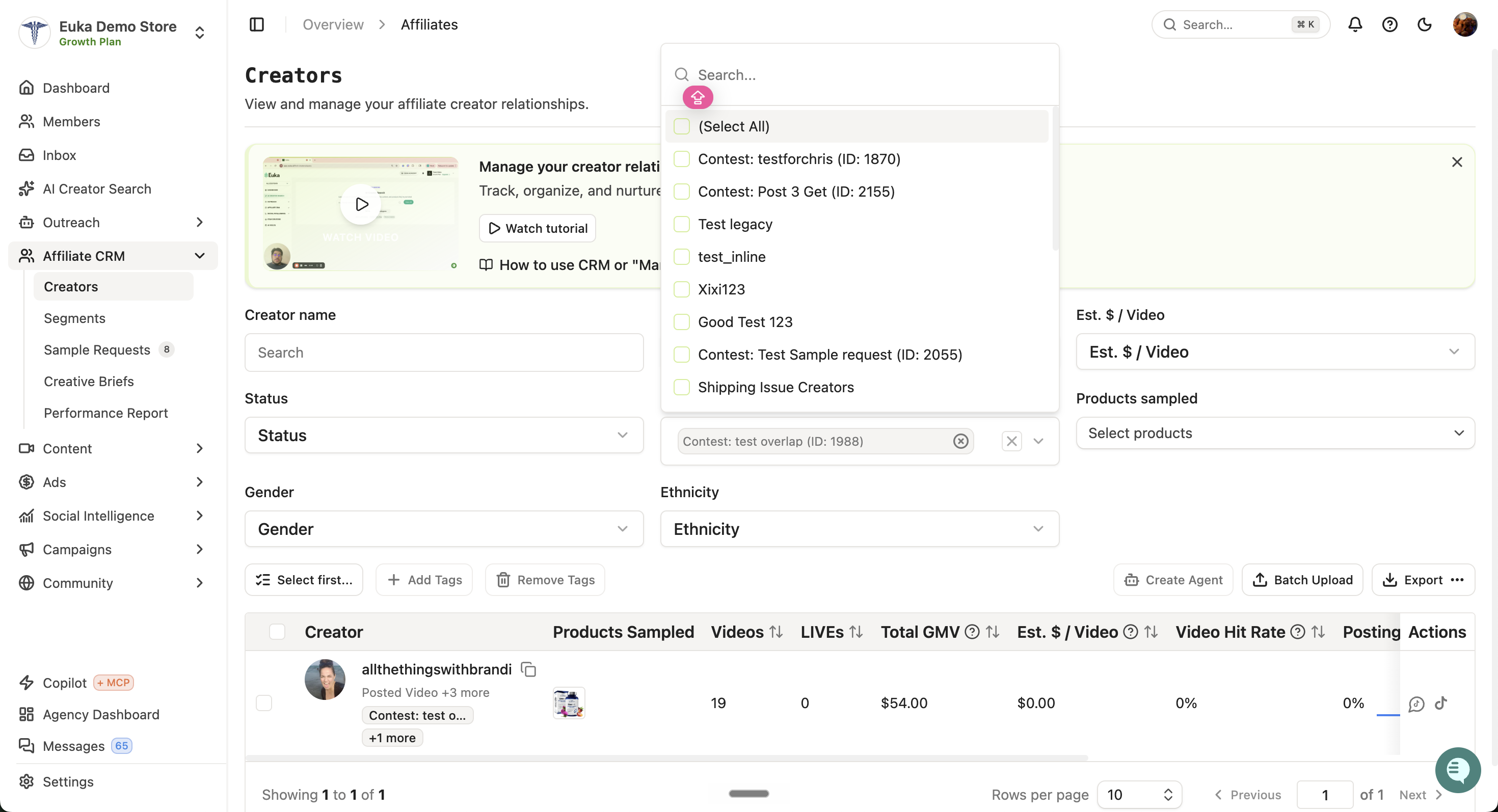The image size is (1498, 812).
Task: Click Overview breadcrumb link
Action: (x=333, y=24)
